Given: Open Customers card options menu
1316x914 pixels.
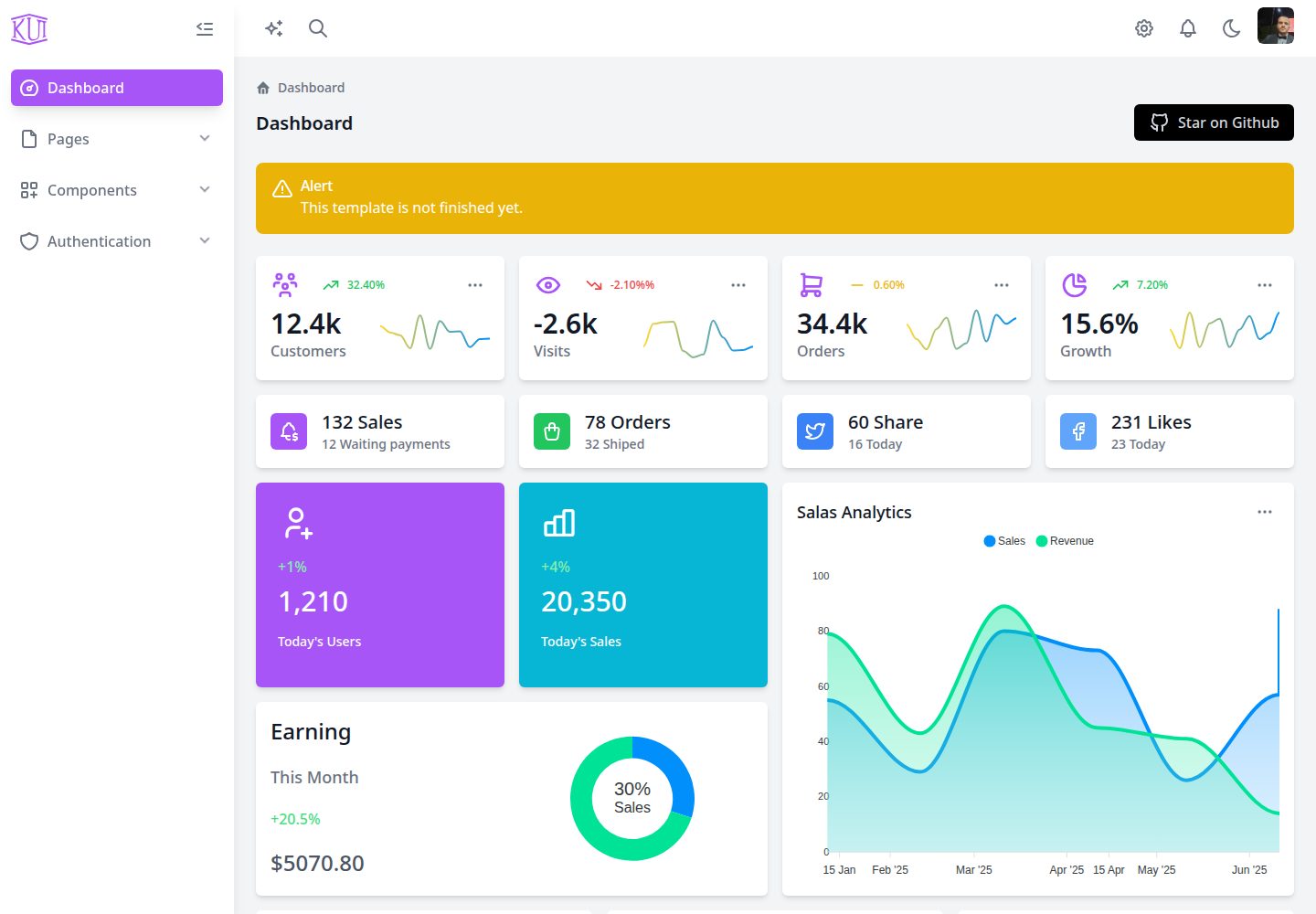Looking at the screenshot, I should tap(475, 285).
